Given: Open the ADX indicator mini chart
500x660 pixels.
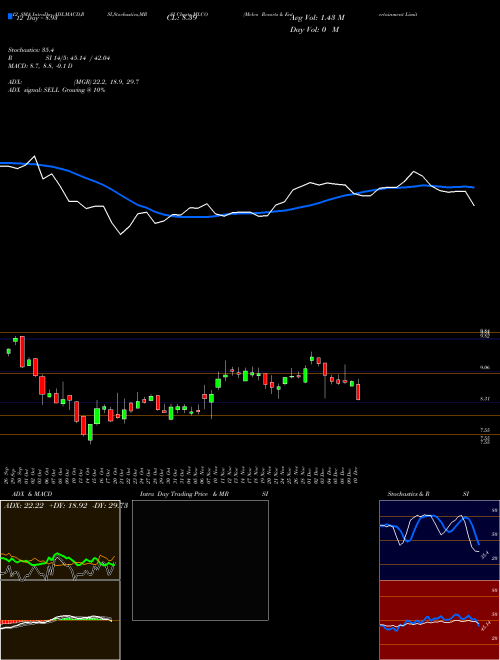Looking at the screenshot, I should point(60,540).
